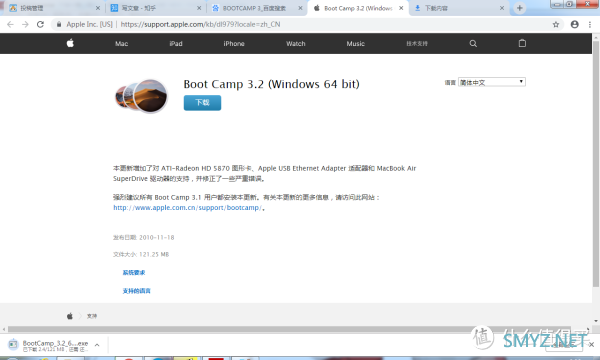The width and height of the screenshot is (600, 360).
Task: Expand the 系统要求 section
Action: coord(134,272)
